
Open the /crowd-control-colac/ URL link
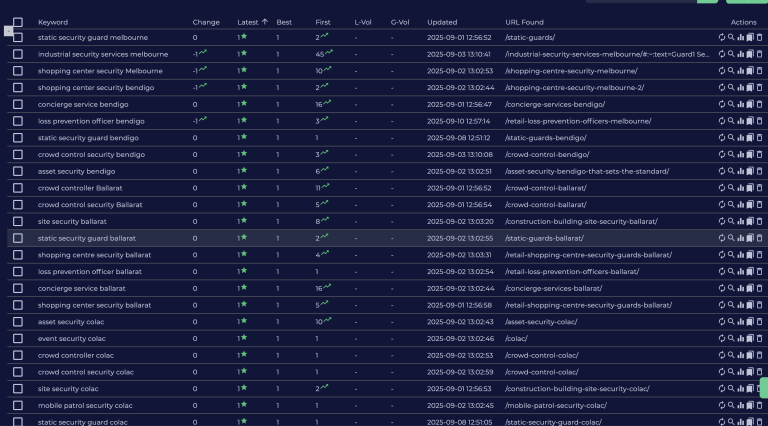pos(541,355)
